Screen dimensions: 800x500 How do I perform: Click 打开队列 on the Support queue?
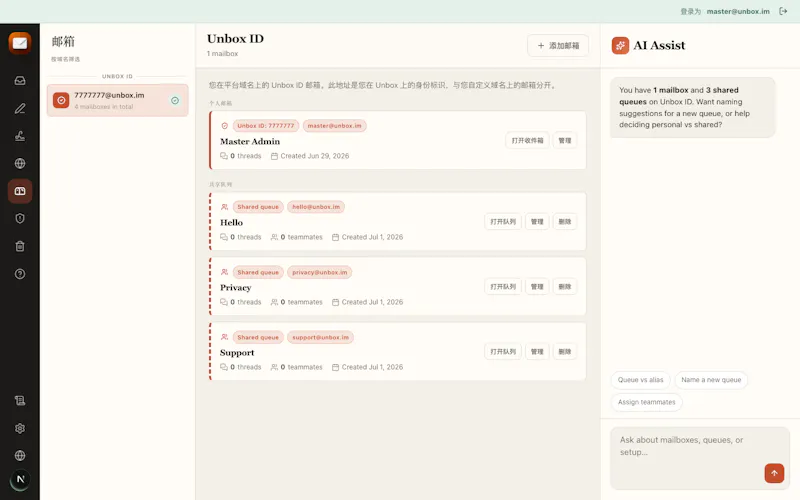point(503,352)
